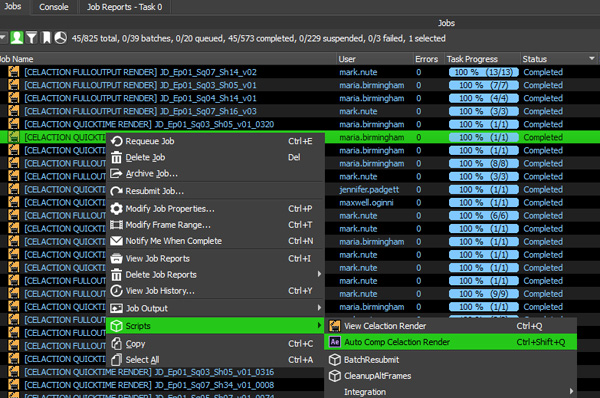Choose Resubmit Job... from context menu
600x398 pixels.
pos(215,191)
